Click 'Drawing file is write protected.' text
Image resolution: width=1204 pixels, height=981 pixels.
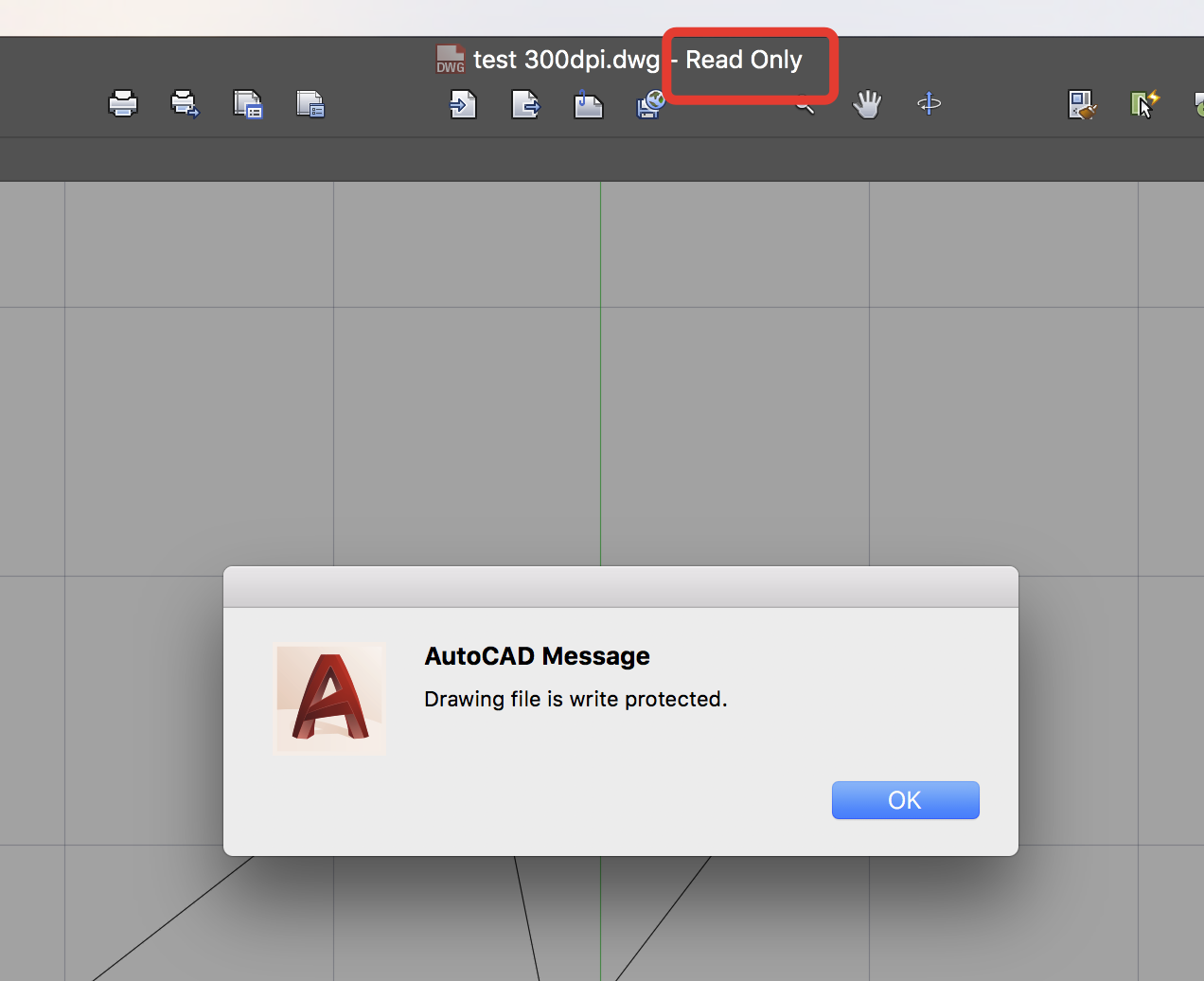[575, 699]
